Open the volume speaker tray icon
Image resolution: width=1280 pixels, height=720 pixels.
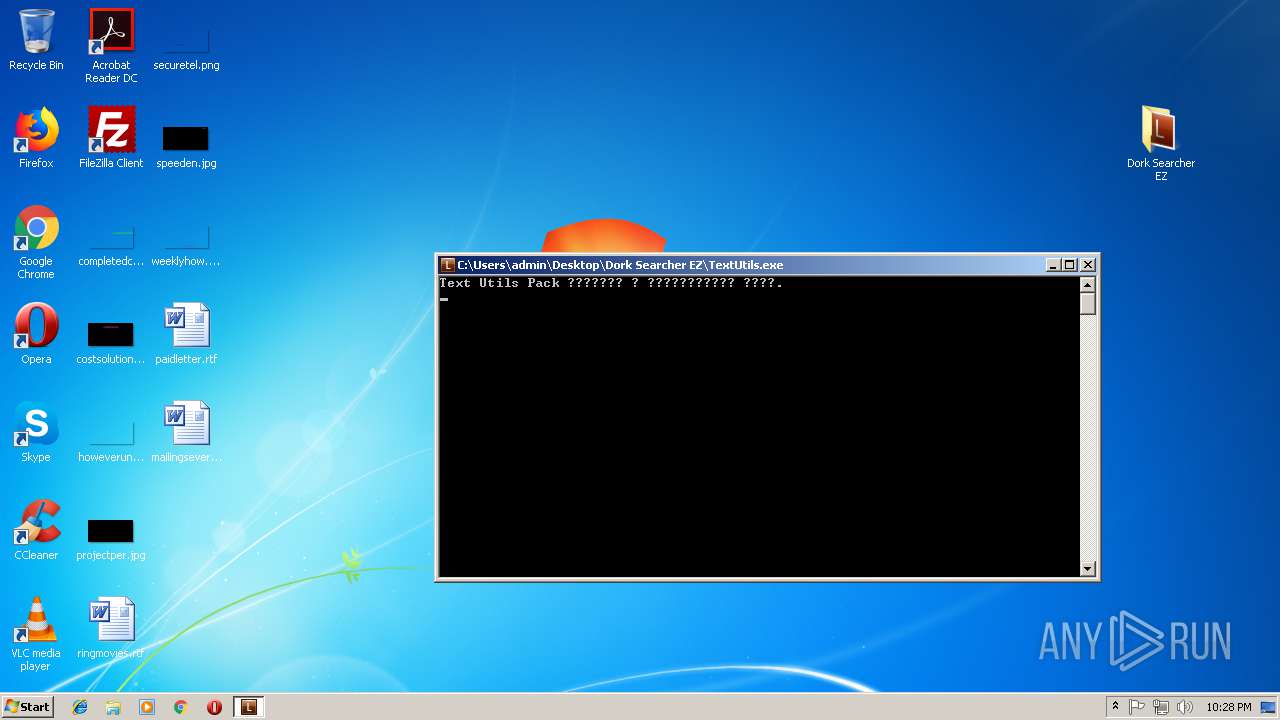click(1185, 707)
